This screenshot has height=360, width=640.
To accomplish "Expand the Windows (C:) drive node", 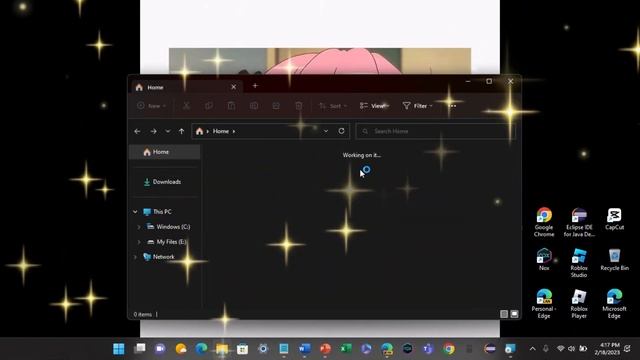I will 139,227.
